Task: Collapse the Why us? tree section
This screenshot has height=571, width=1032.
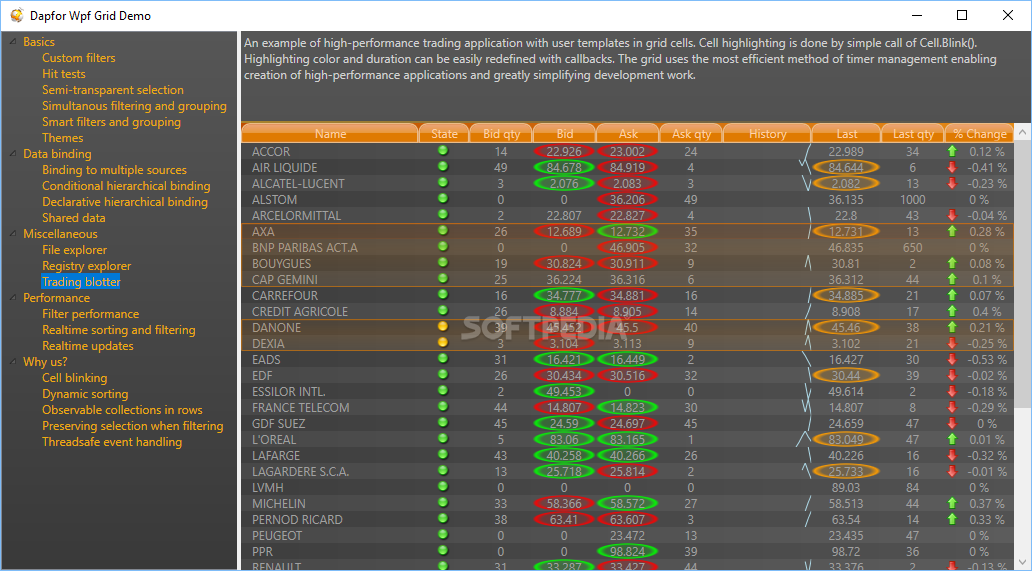Action: pos(13,362)
